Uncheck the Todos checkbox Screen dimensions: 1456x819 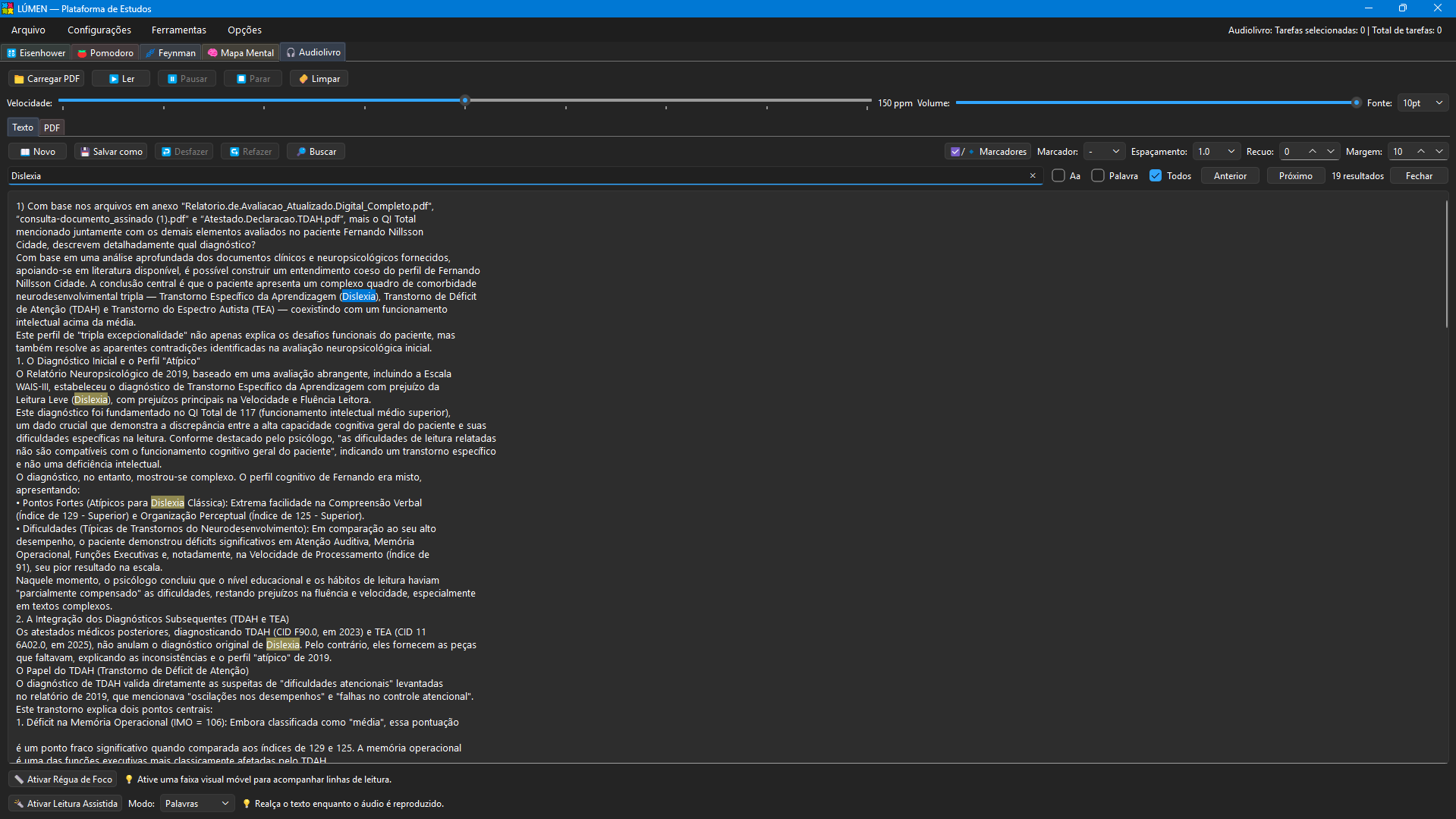click(x=1156, y=176)
